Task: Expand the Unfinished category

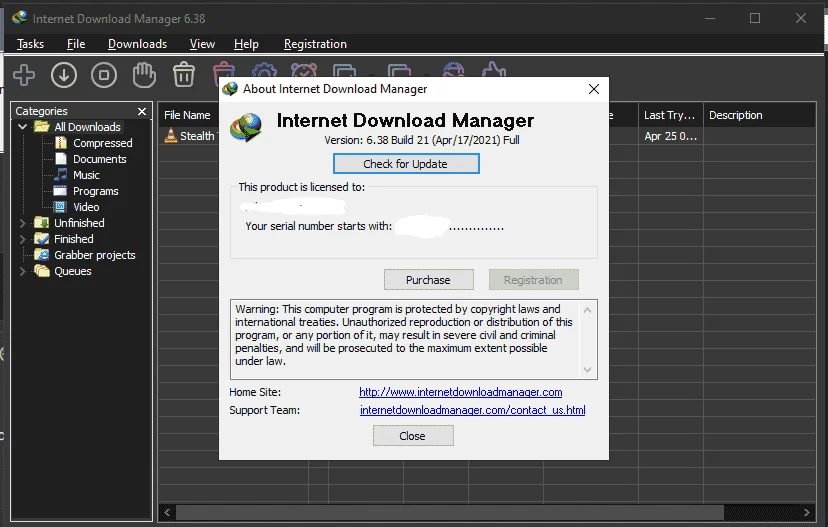Action: pyautogui.click(x=22, y=223)
